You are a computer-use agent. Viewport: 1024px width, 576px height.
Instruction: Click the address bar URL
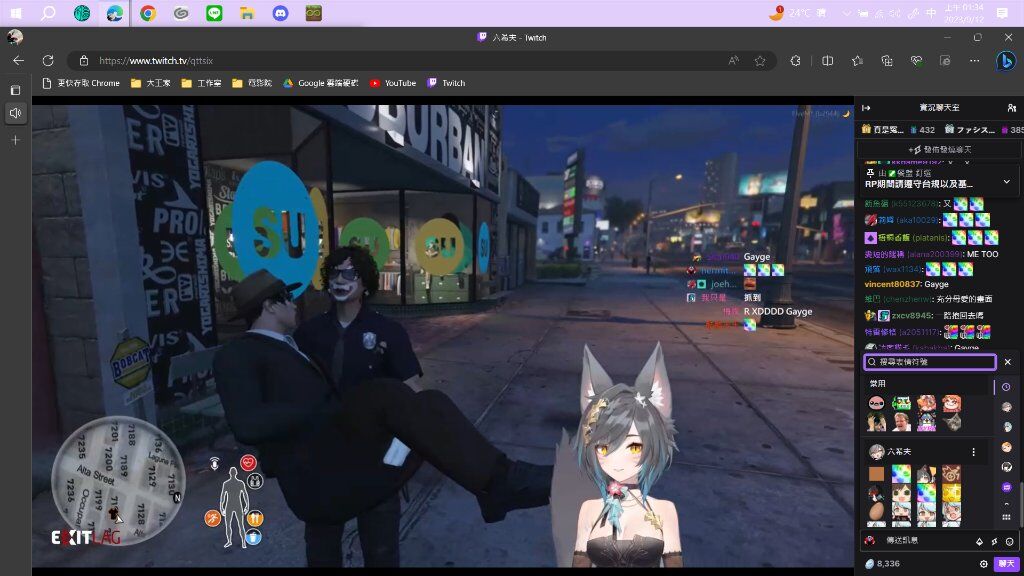[156, 61]
